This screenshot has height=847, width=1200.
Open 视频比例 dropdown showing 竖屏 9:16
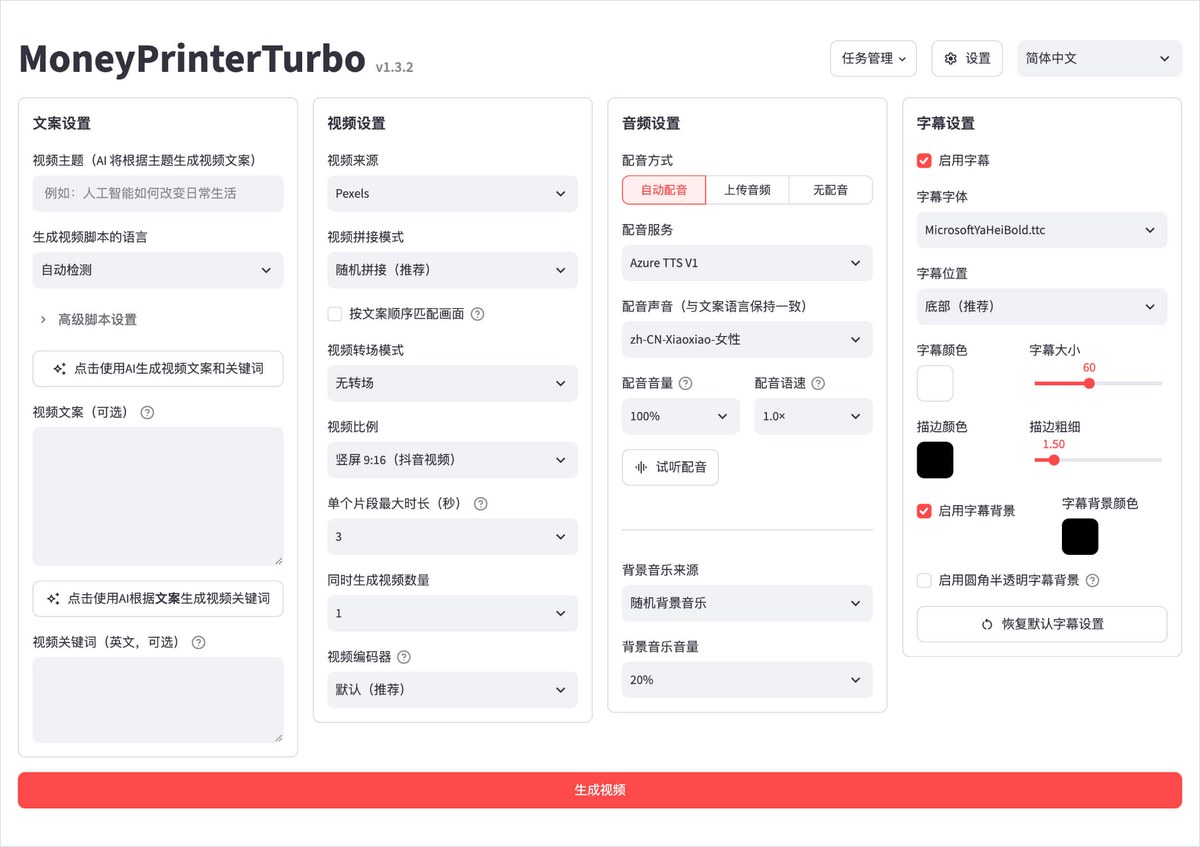[x=453, y=460]
